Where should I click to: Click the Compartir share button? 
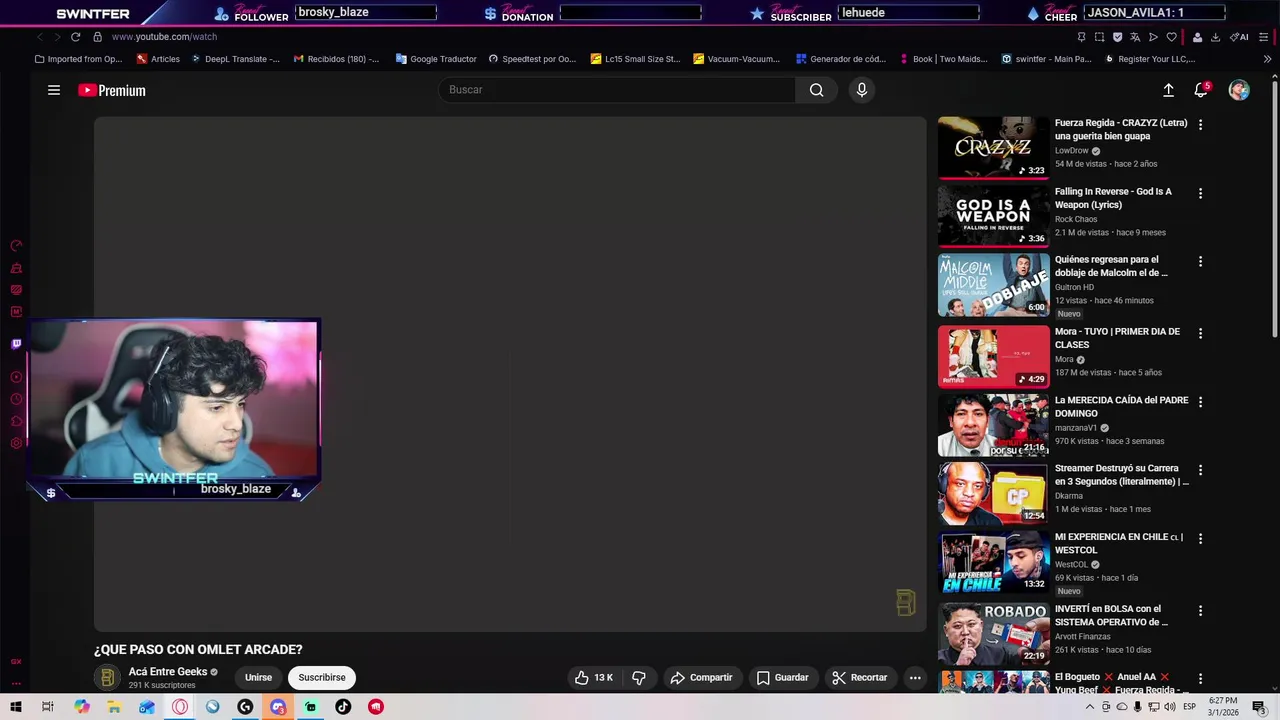701,677
